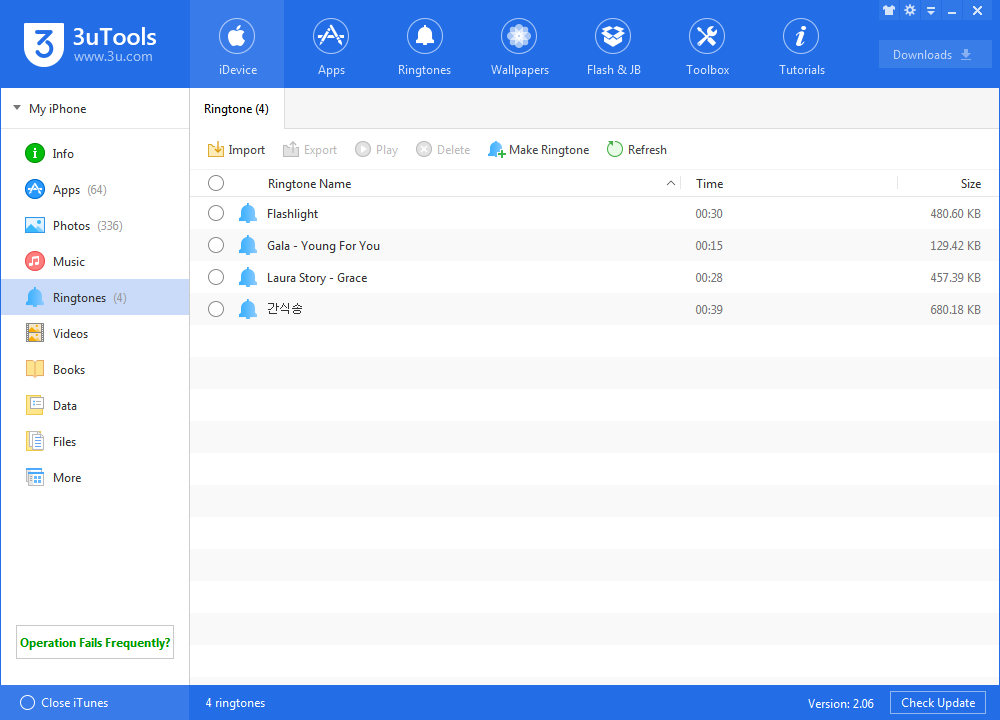1000x720 pixels.
Task: Sort by Time column header
Action: coord(710,184)
